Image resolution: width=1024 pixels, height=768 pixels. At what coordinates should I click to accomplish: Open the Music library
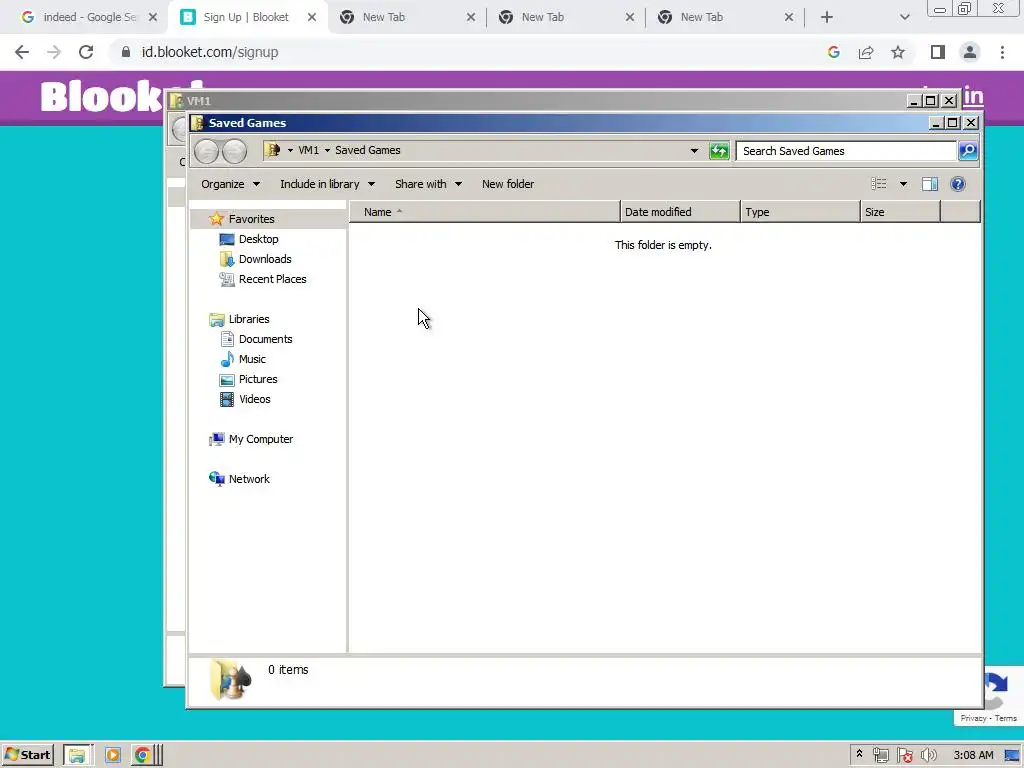[252, 359]
